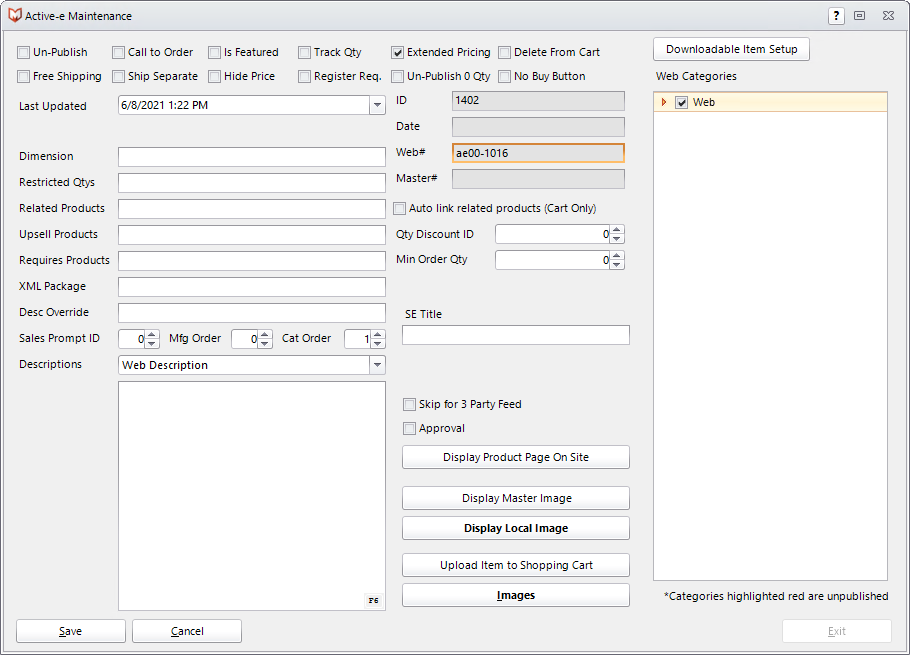Image resolution: width=910 pixels, height=655 pixels.
Task: Click Upload Item to Shopping Cart
Action: click(516, 565)
